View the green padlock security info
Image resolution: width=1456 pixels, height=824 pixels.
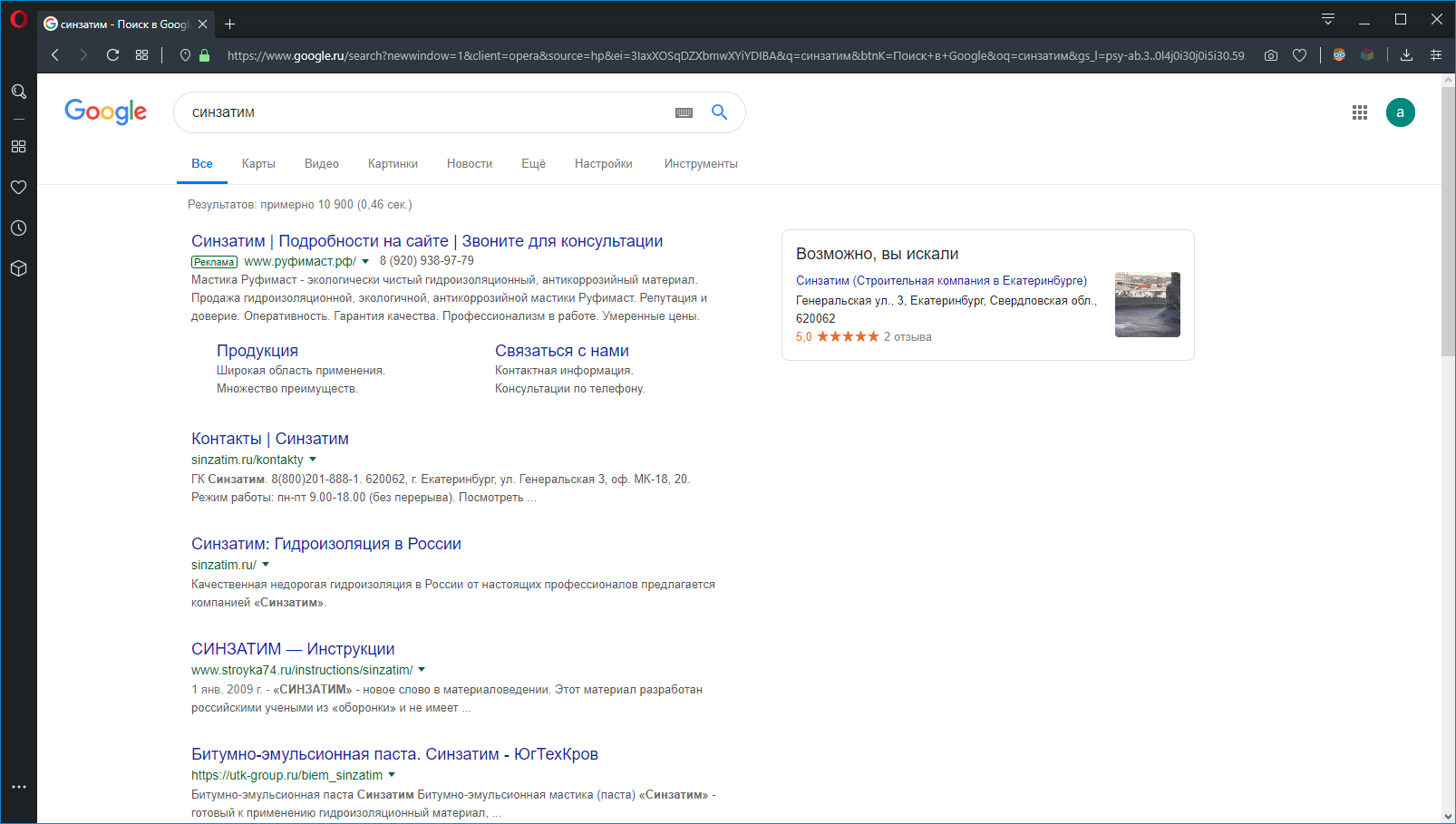[x=205, y=55]
